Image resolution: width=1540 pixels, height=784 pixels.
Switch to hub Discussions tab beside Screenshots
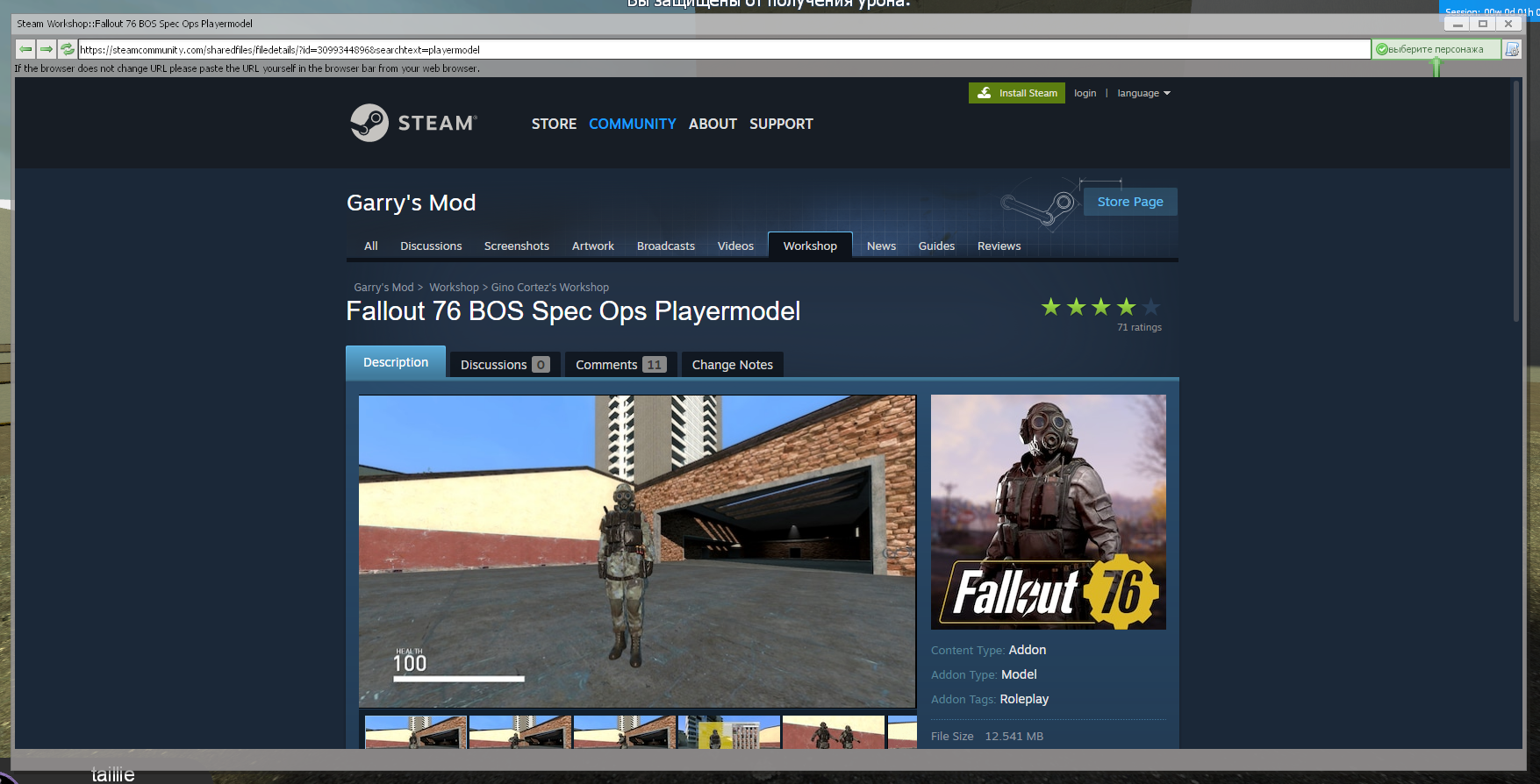[x=431, y=246]
